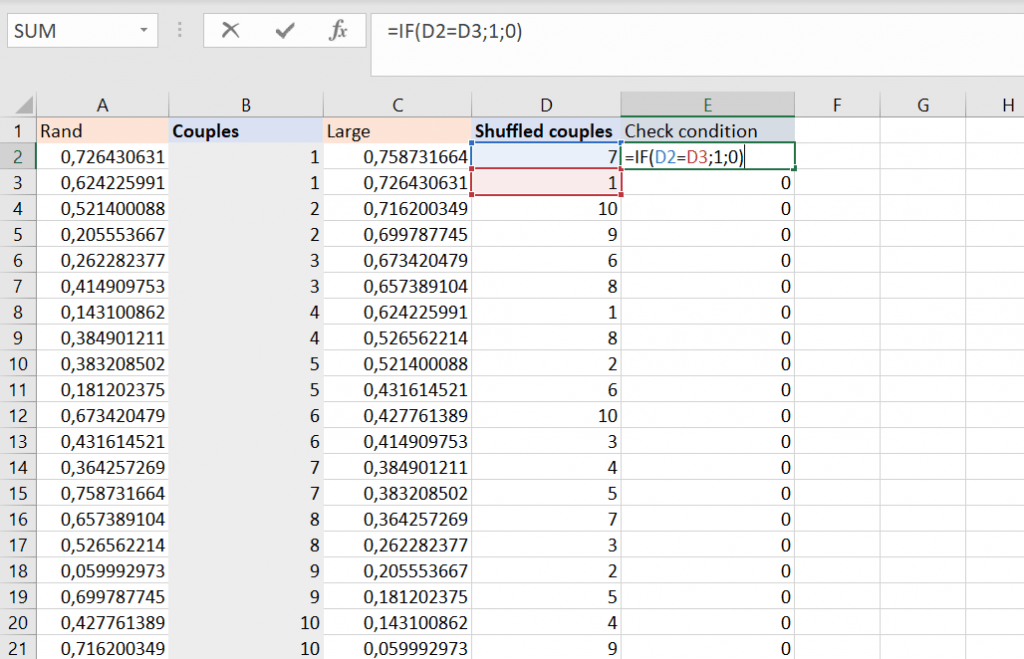The height and width of the screenshot is (659, 1024).
Task: Click the row 1 header
Action: pos(17,131)
